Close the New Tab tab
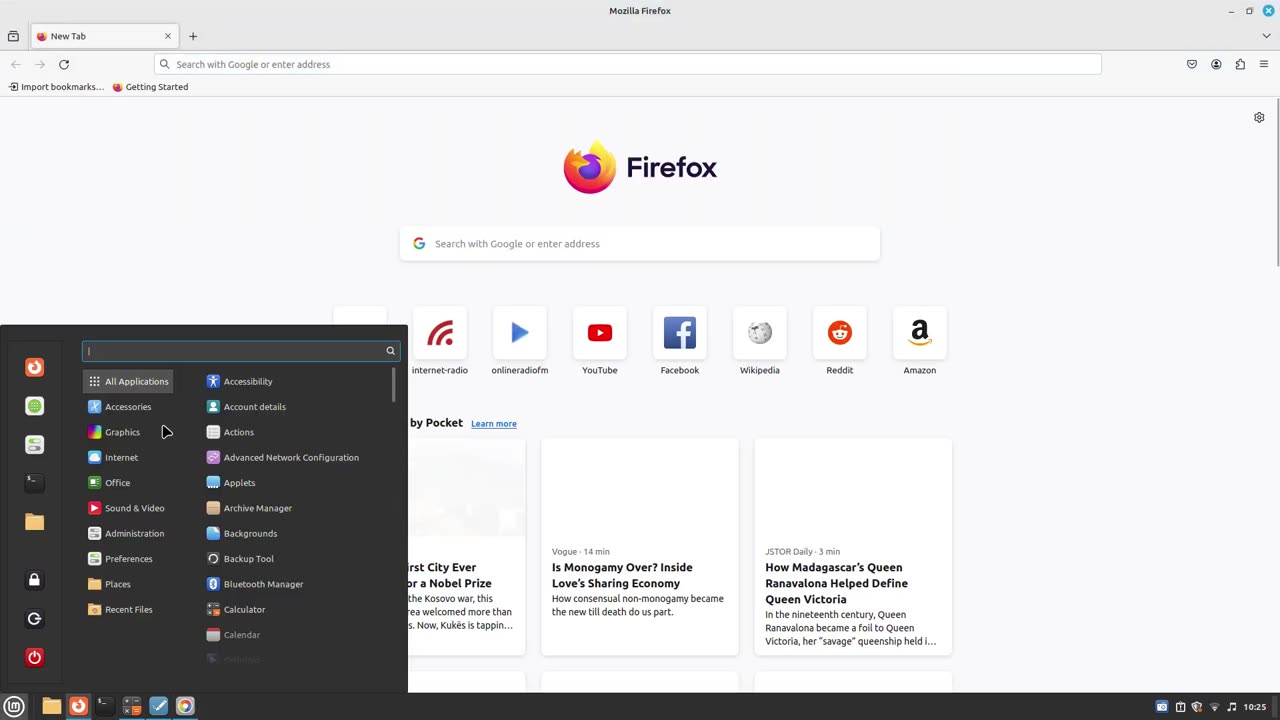 168,36
